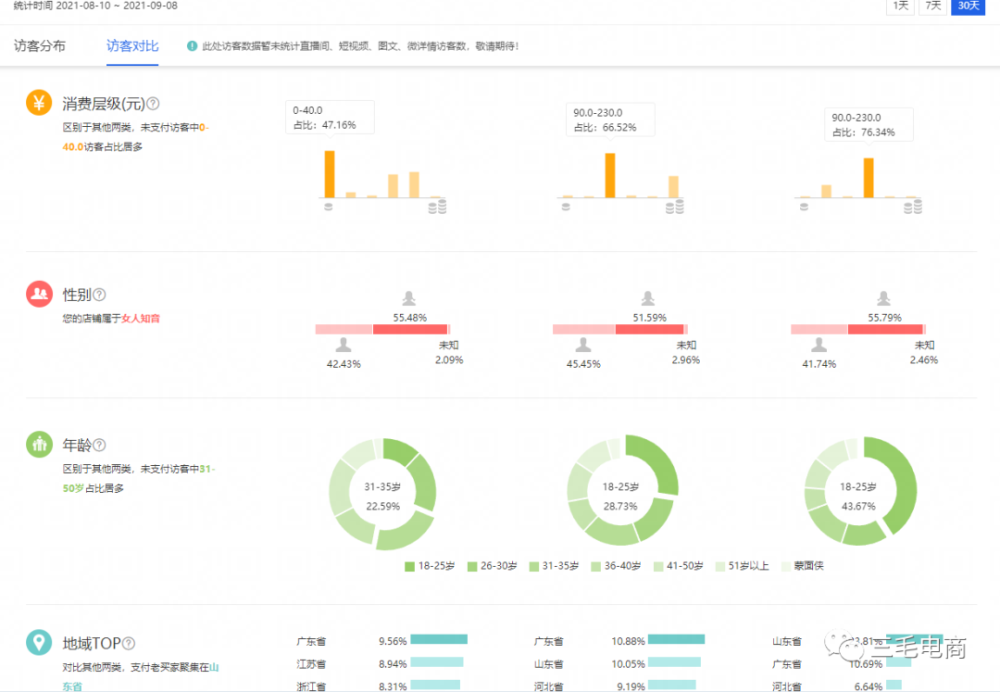The height and width of the screenshot is (692, 1000).
Task: Click the red 性别 people icon
Action: pos(39,293)
